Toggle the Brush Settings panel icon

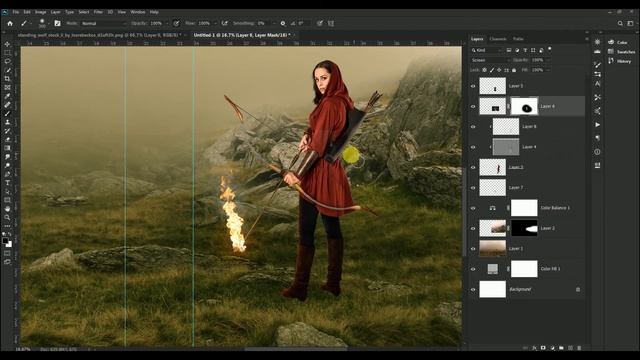coord(58,23)
